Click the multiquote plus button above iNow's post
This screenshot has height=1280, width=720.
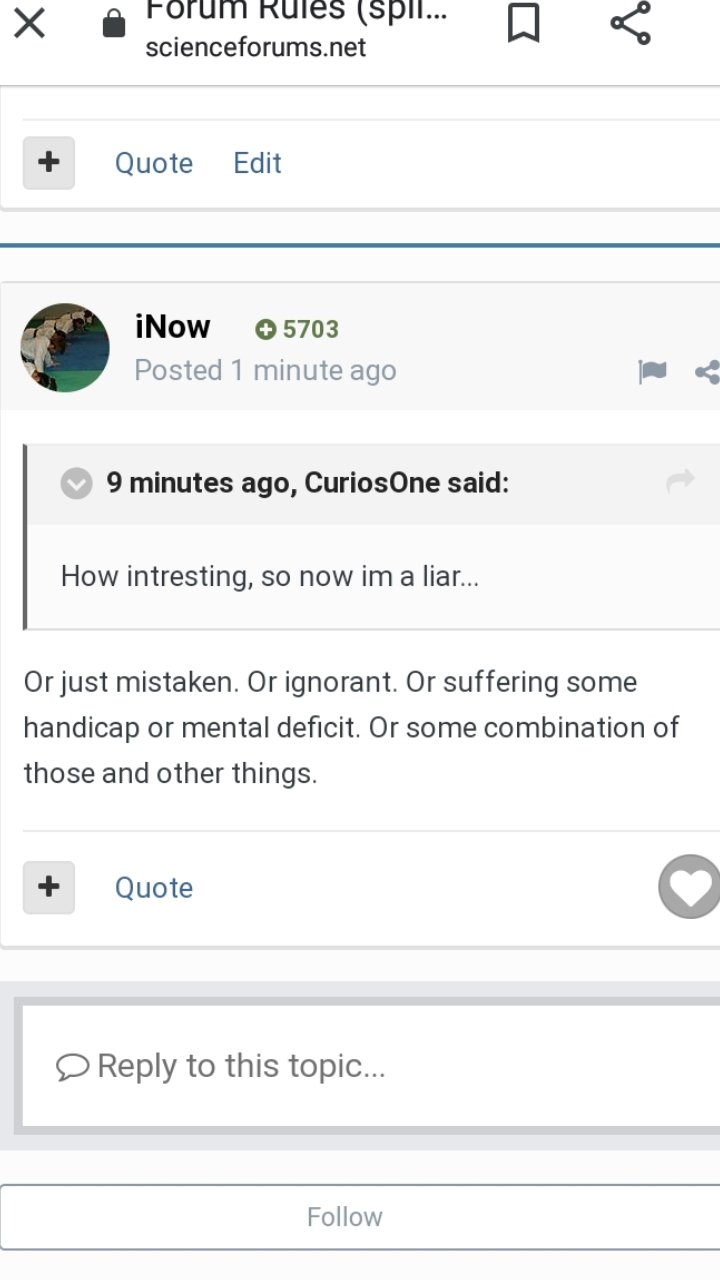click(49, 162)
